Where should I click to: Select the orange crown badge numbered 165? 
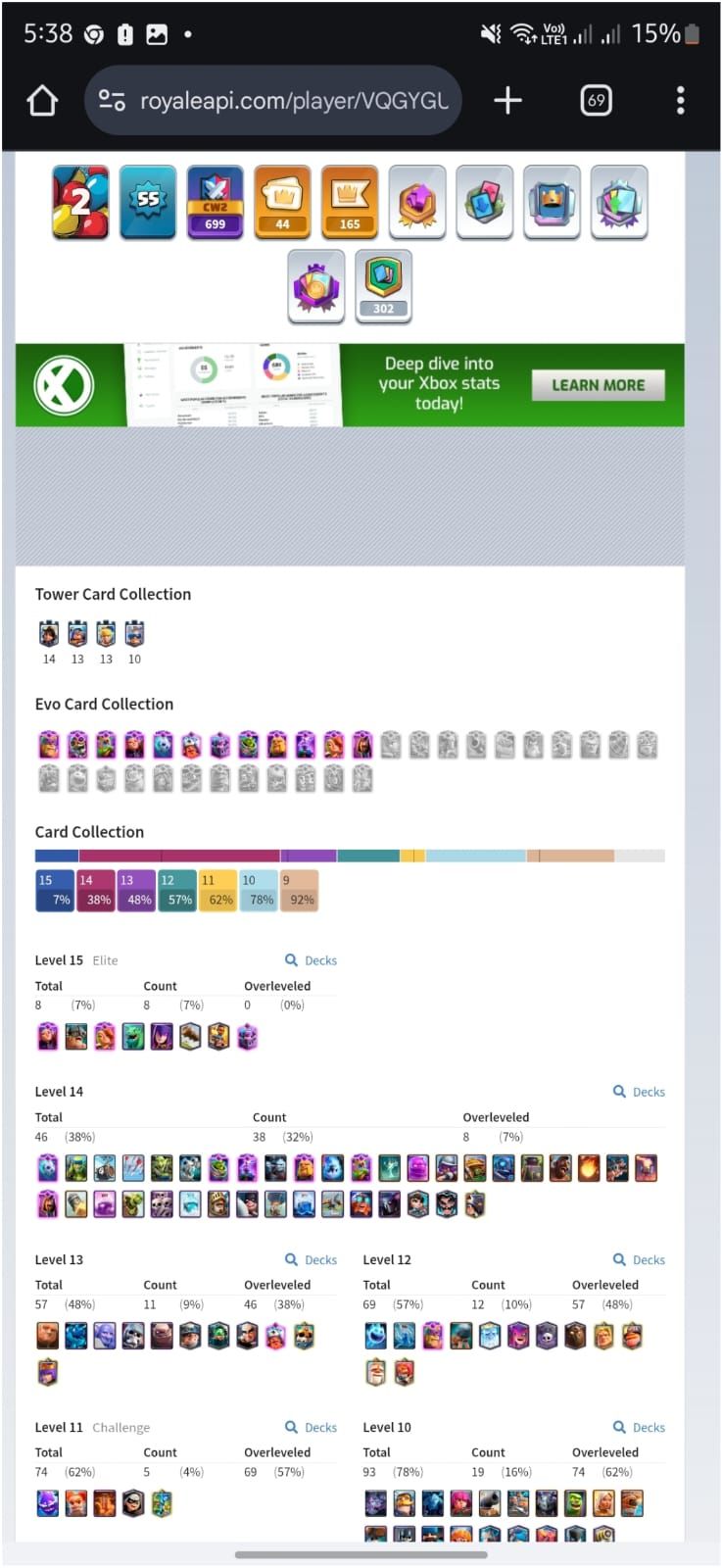pos(350,202)
